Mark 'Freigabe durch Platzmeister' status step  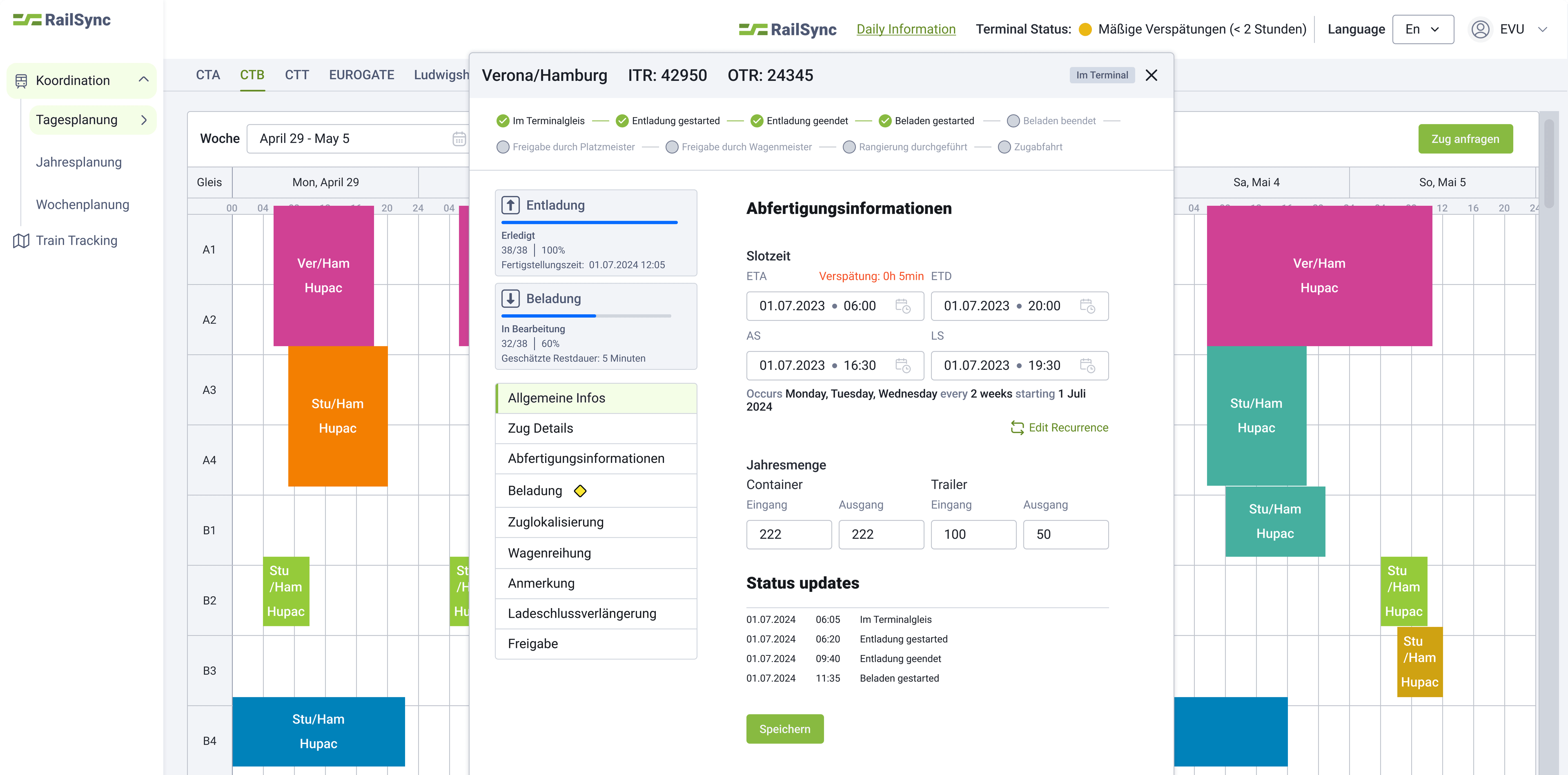(503, 147)
